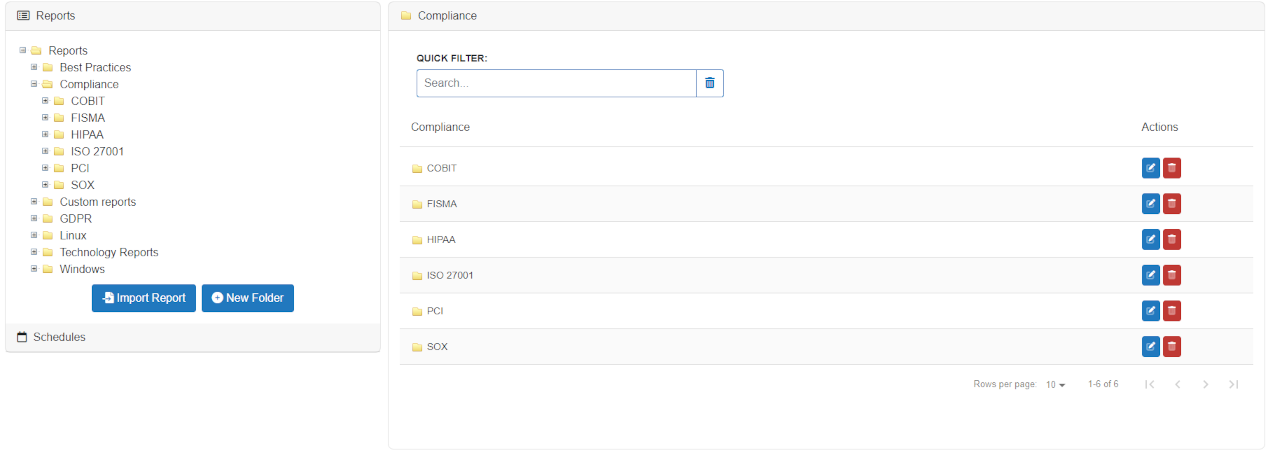The width and height of the screenshot is (1268, 453).
Task: Click the Import Report button
Action: pyautogui.click(x=144, y=298)
